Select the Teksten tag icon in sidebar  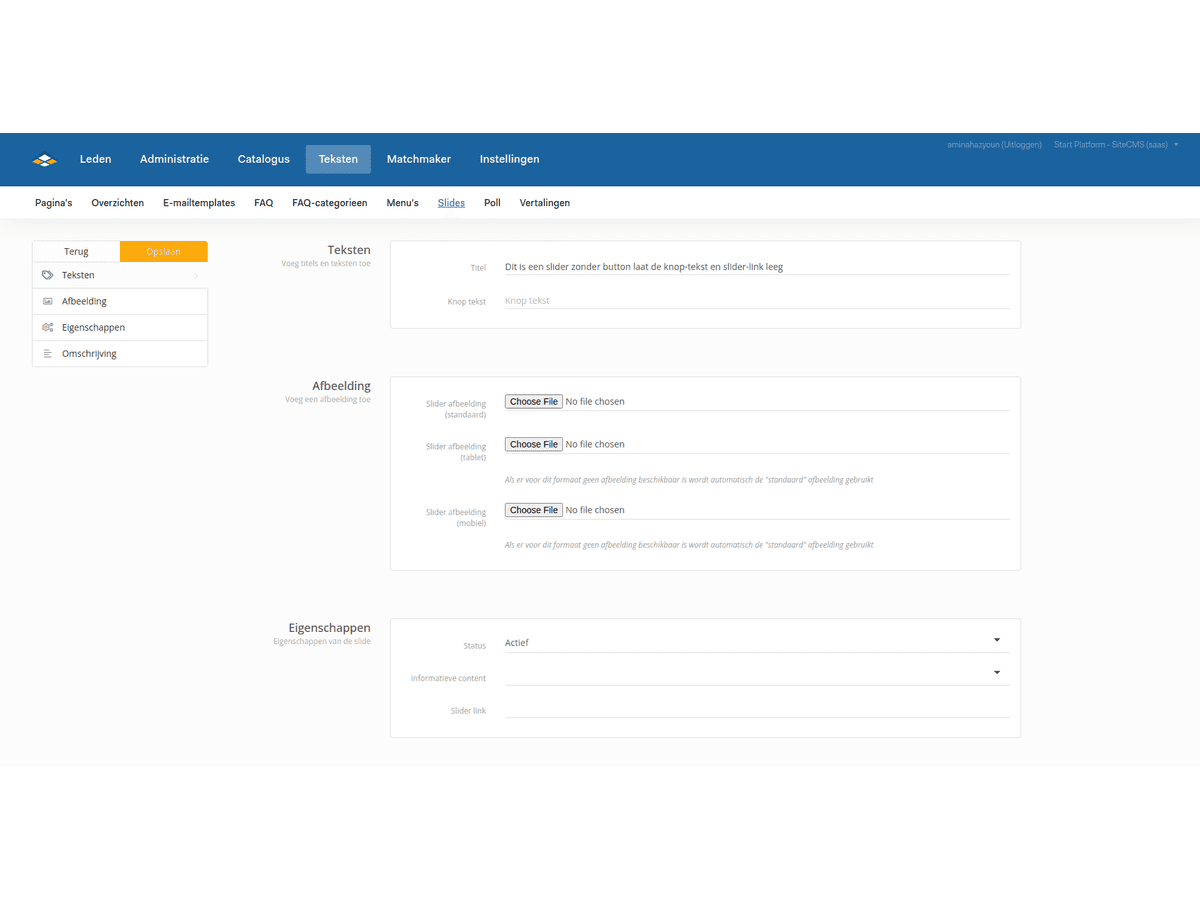[47, 275]
